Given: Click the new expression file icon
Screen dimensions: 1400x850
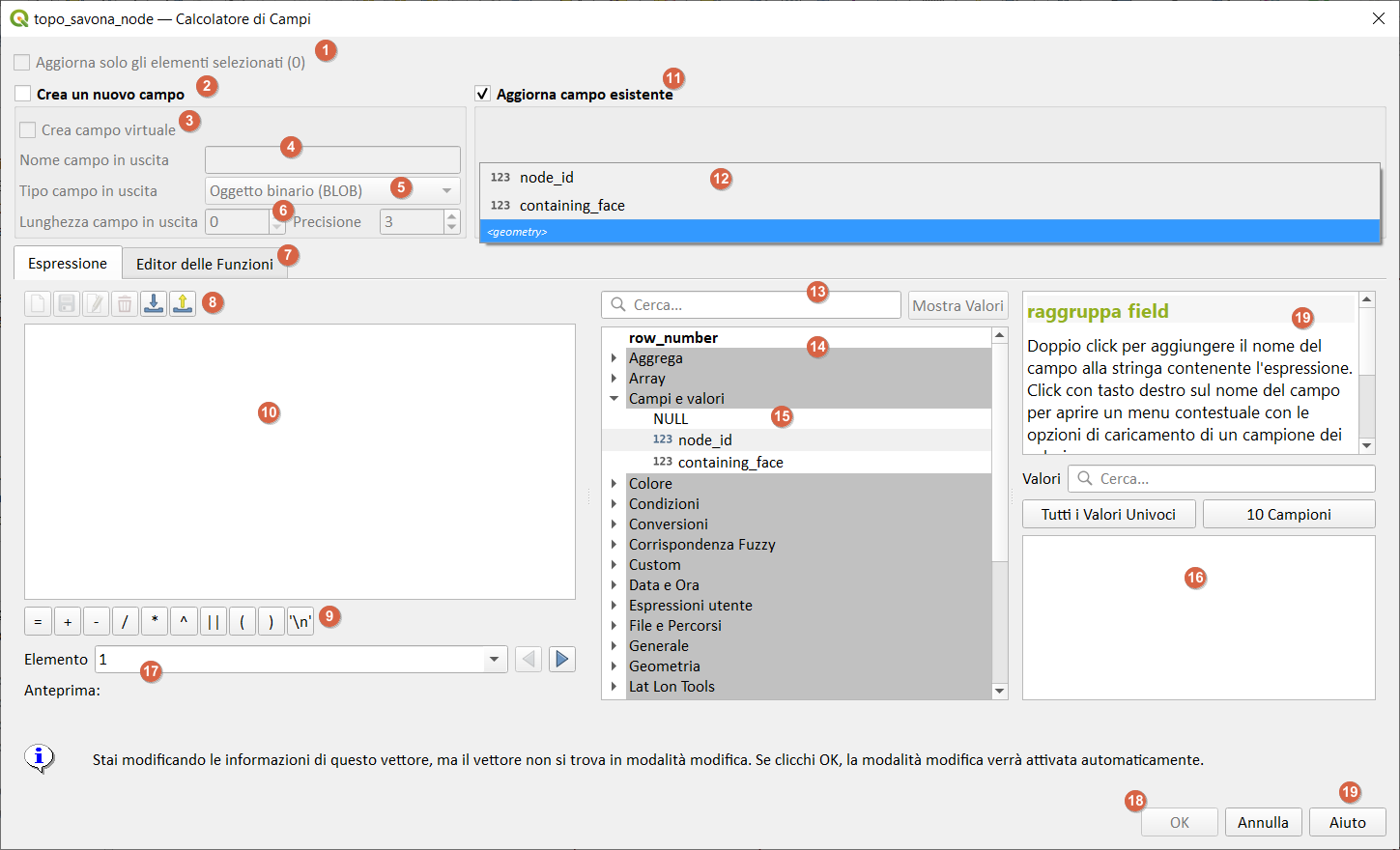Looking at the screenshot, I should (x=38, y=304).
